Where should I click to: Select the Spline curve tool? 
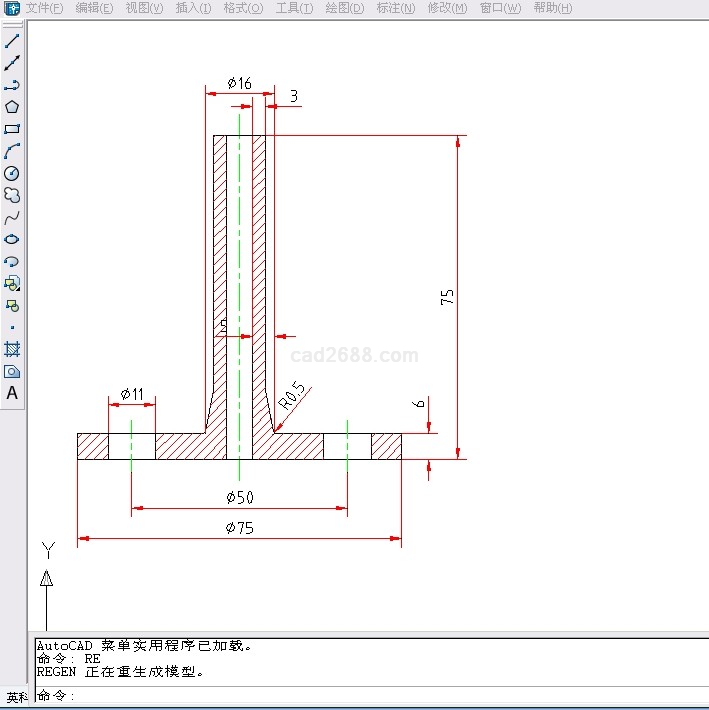tap(12, 217)
